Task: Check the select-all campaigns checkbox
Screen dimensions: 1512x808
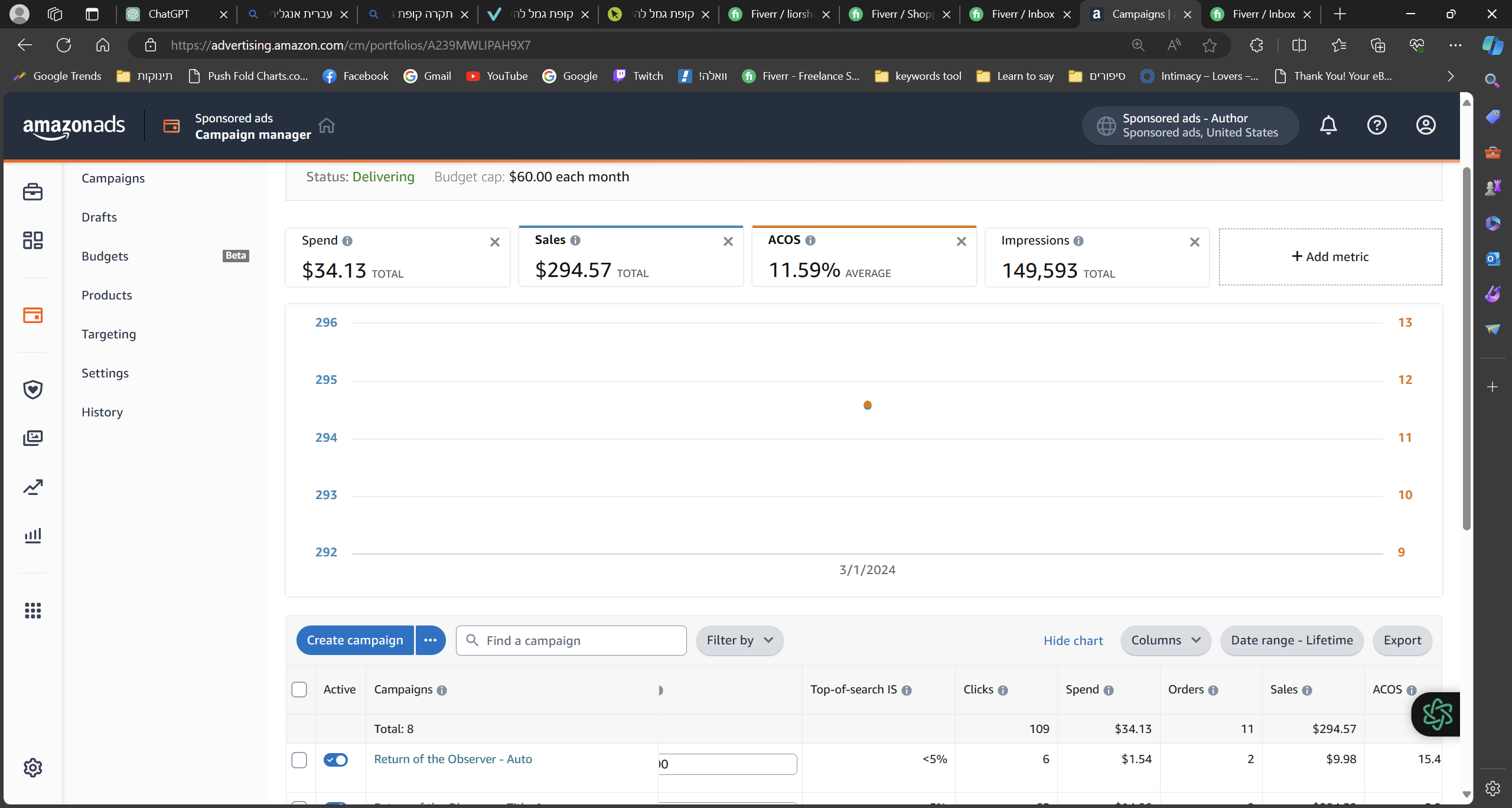Action: (x=299, y=690)
